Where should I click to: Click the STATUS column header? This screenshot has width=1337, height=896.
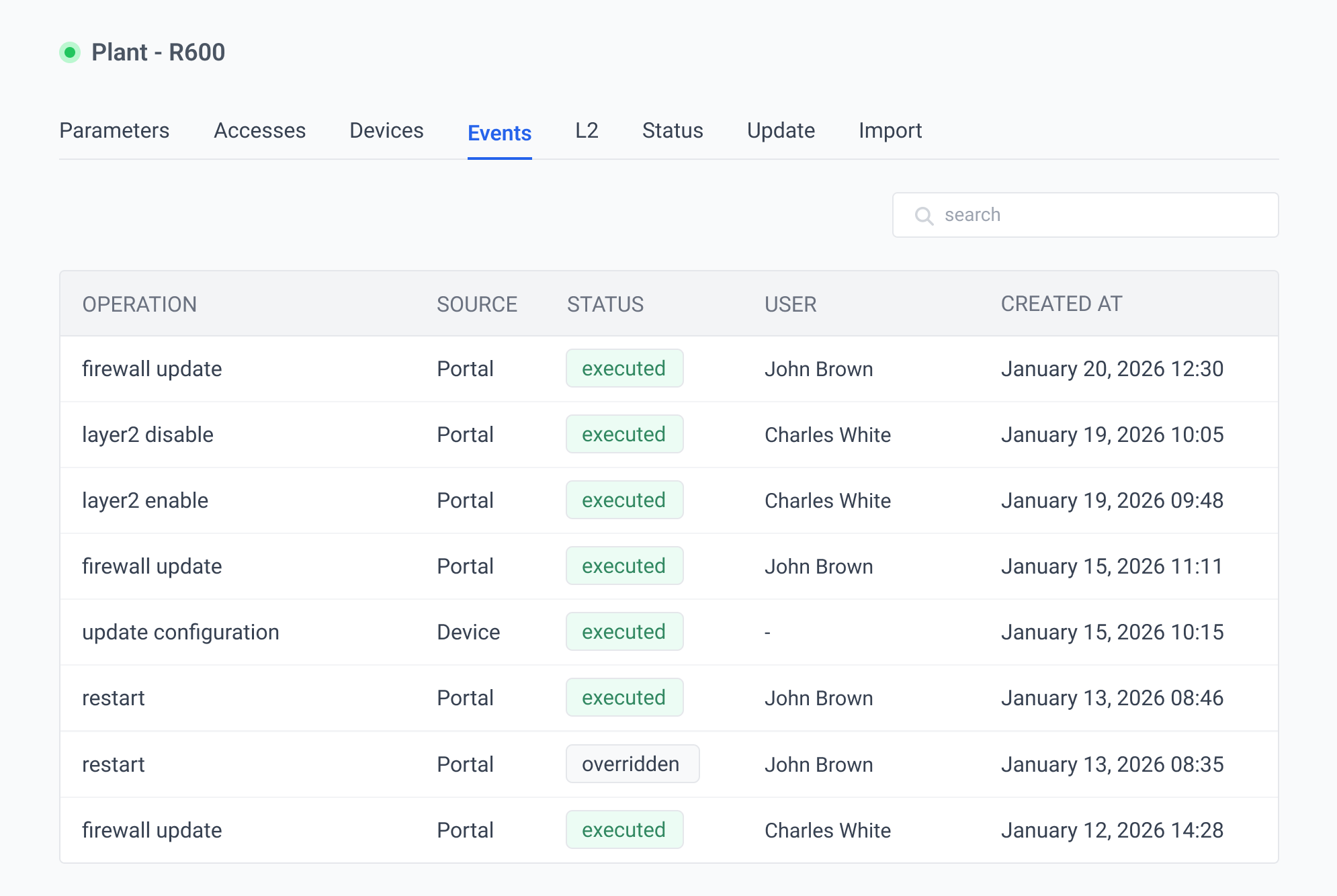pyautogui.click(x=605, y=304)
